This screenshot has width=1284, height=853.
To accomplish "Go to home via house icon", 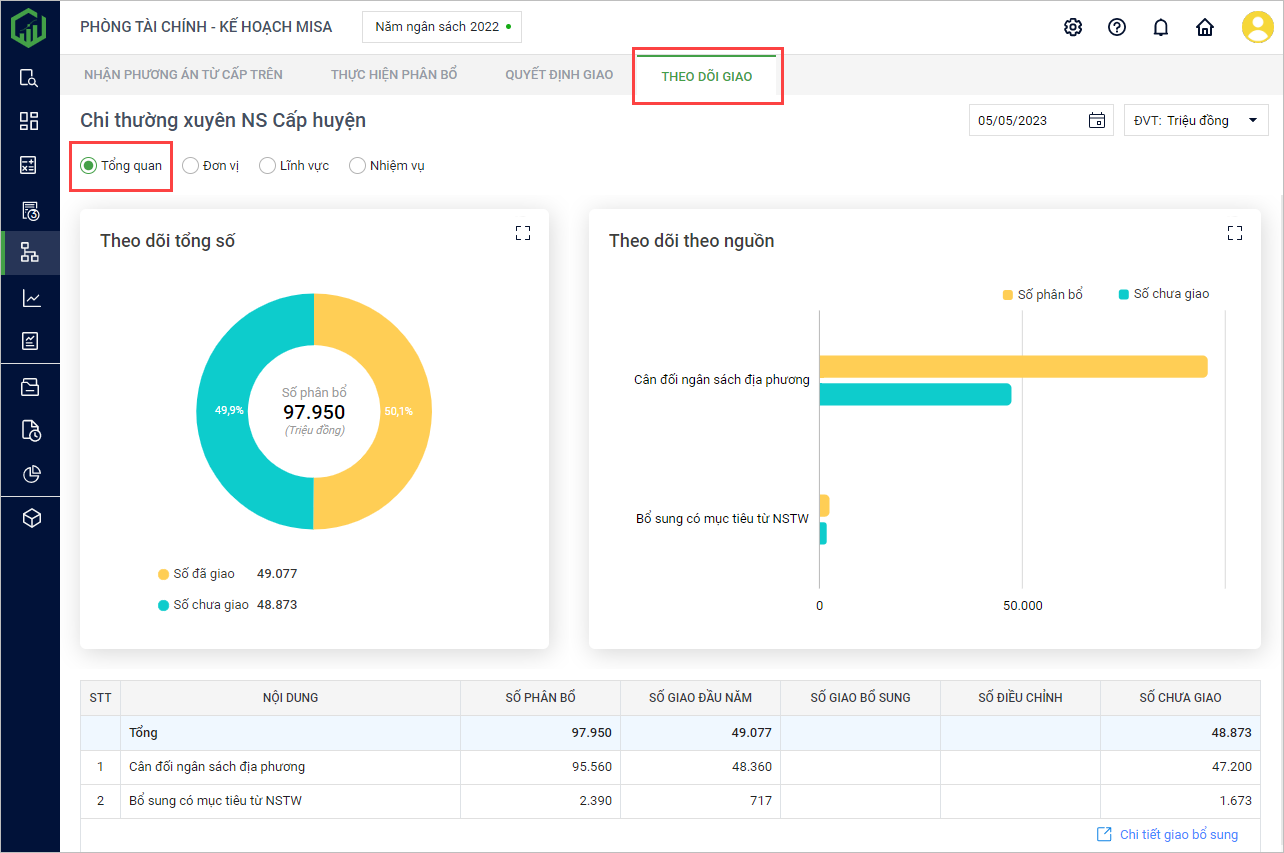I will click(x=1205, y=27).
